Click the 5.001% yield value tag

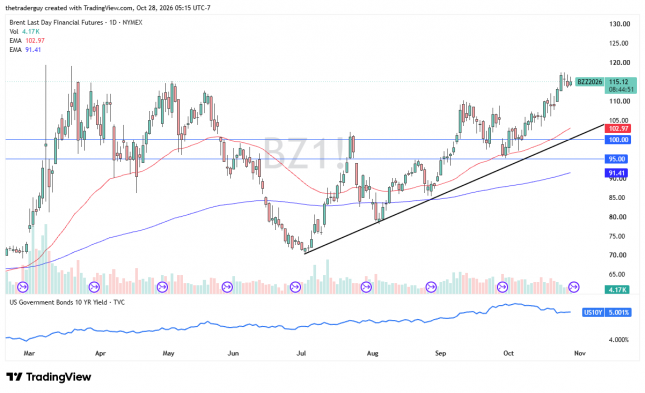click(618, 313)
